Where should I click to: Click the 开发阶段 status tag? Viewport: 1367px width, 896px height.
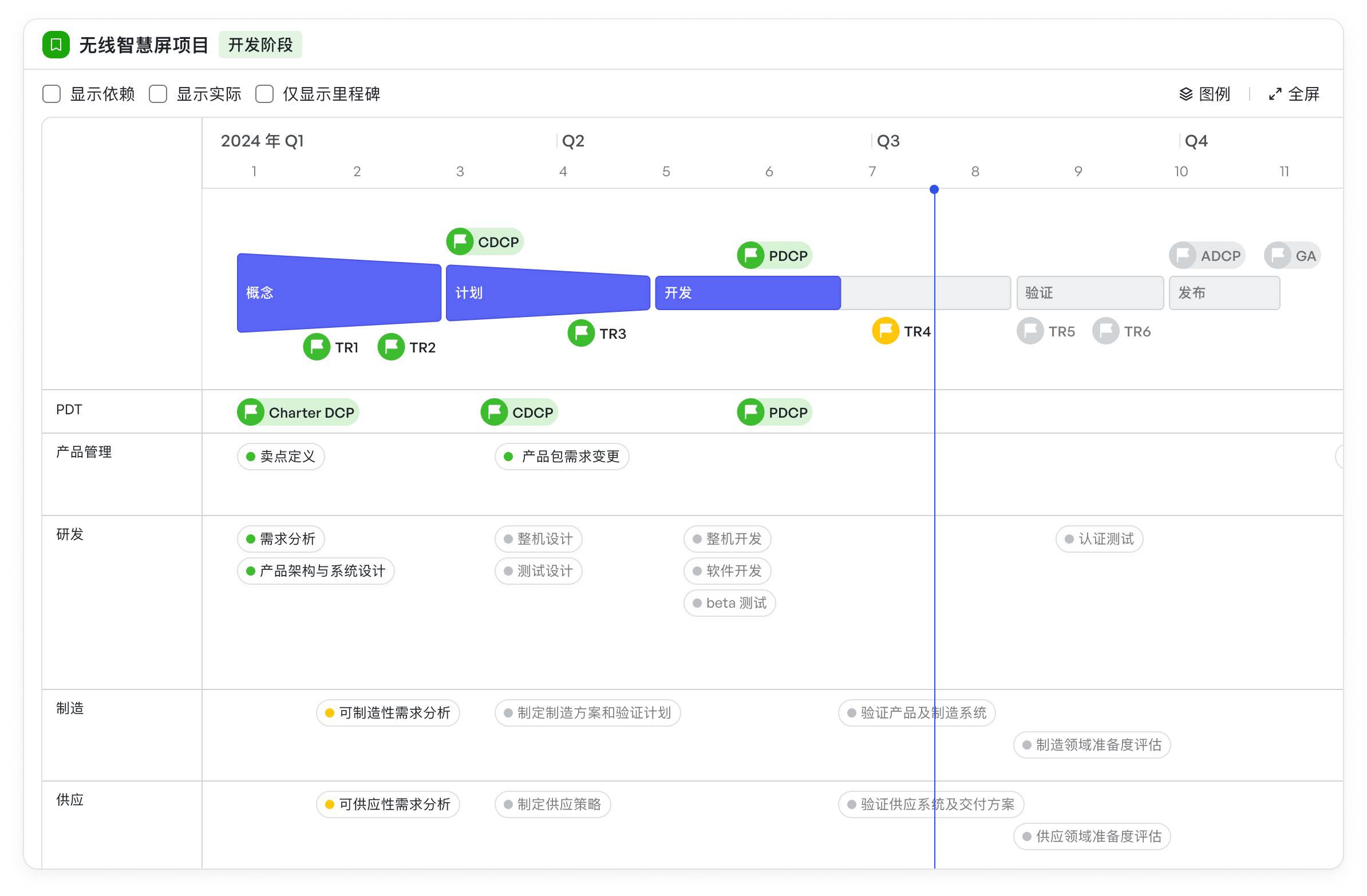coord(260,45)
